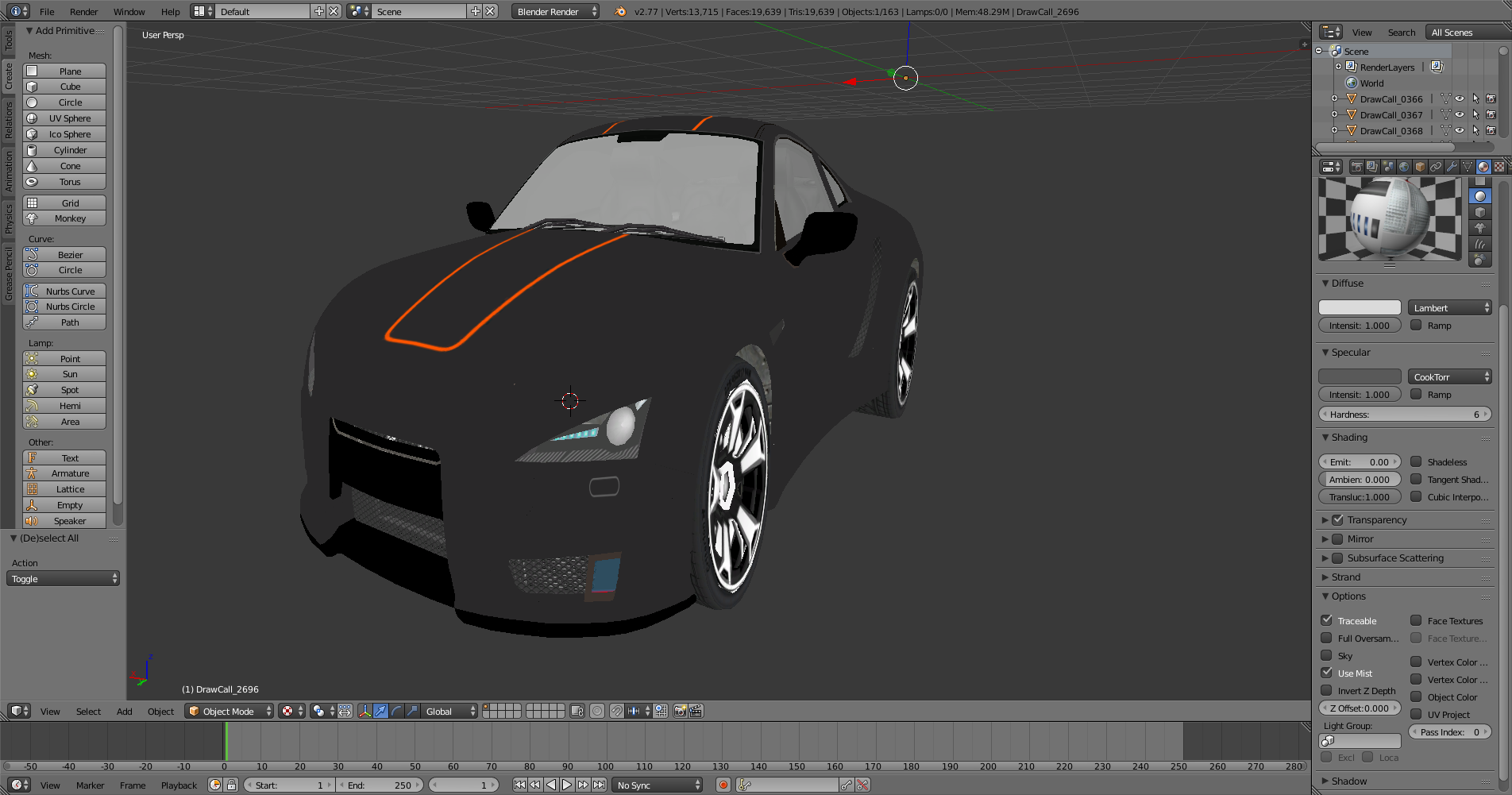
Task: Open the World properties globe tab
Action: 1404,167
